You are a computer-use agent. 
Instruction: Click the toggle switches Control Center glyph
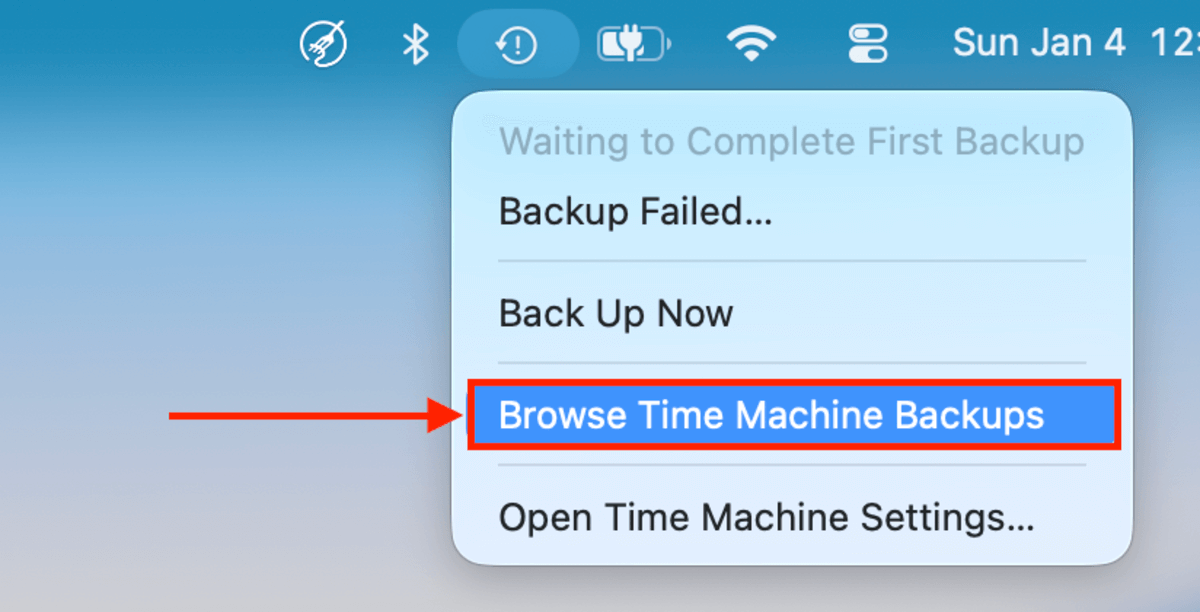867,42
